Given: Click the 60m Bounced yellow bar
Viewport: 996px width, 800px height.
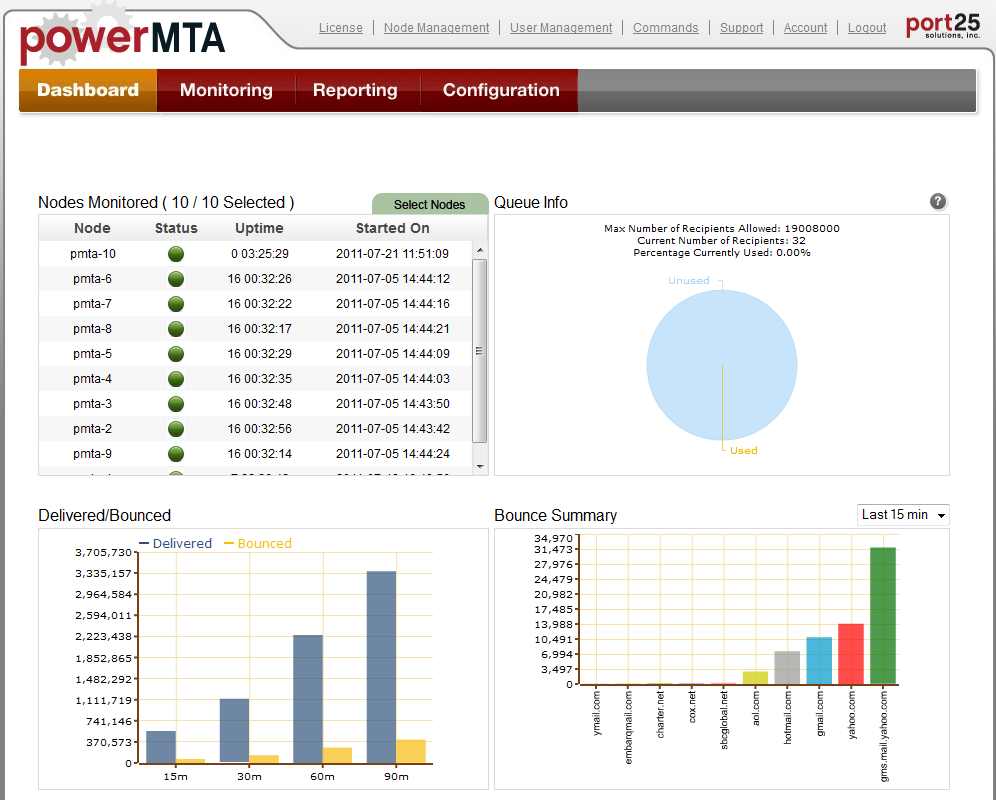Looking at the screenshot, I should pos(337,756).
